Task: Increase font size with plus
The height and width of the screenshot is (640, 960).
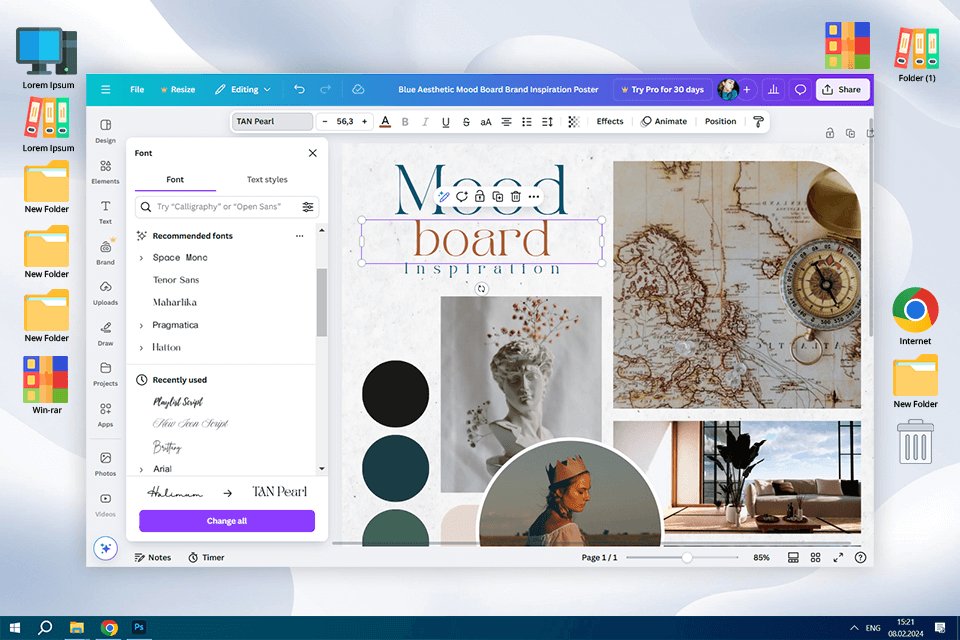Action: (364, 121)
